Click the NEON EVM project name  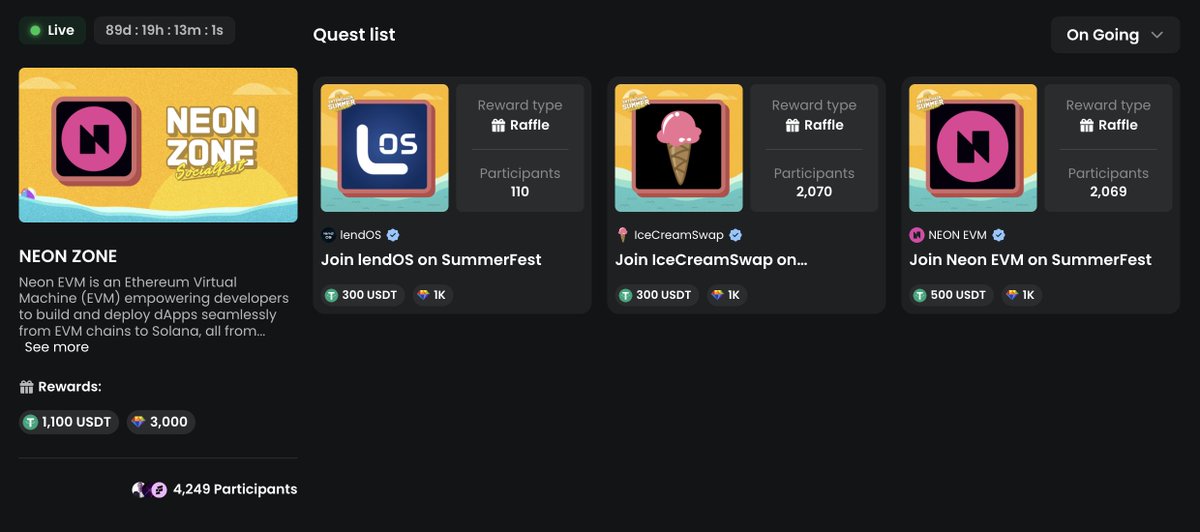tap(958, 235)
